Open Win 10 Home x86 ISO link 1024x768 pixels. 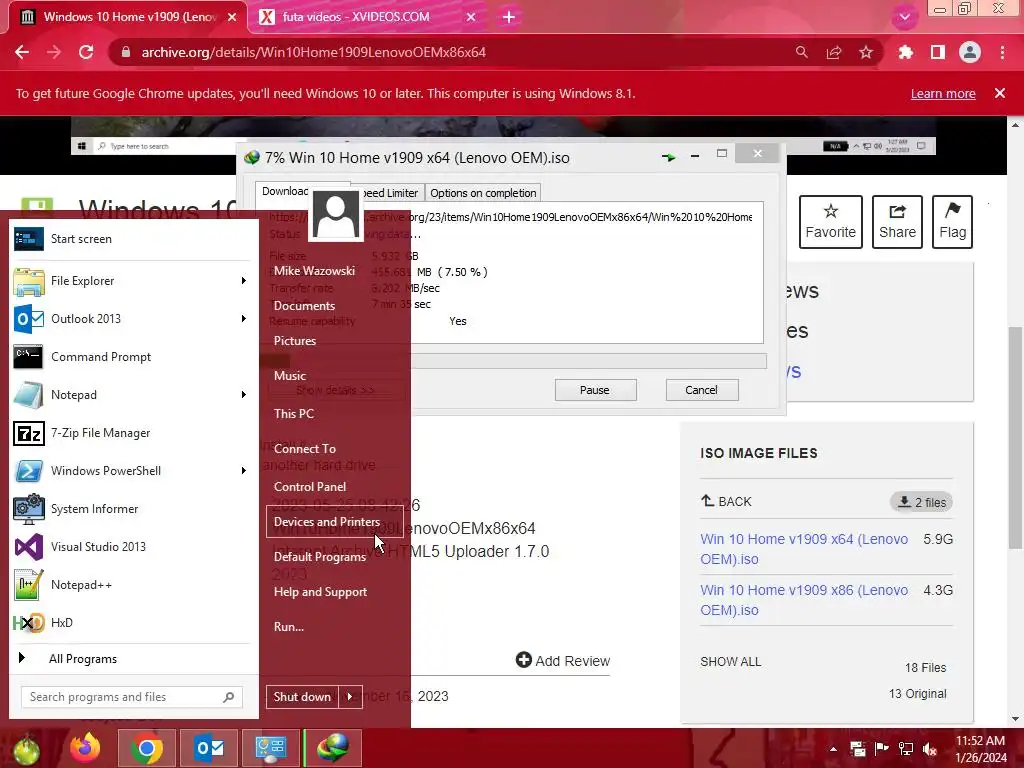tap(804, 600)
